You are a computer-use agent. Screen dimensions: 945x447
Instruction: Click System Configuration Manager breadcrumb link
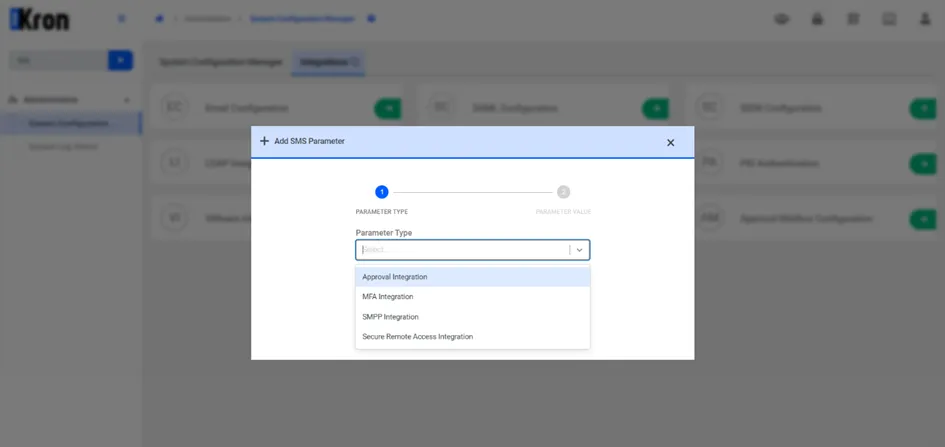(304, 19)
